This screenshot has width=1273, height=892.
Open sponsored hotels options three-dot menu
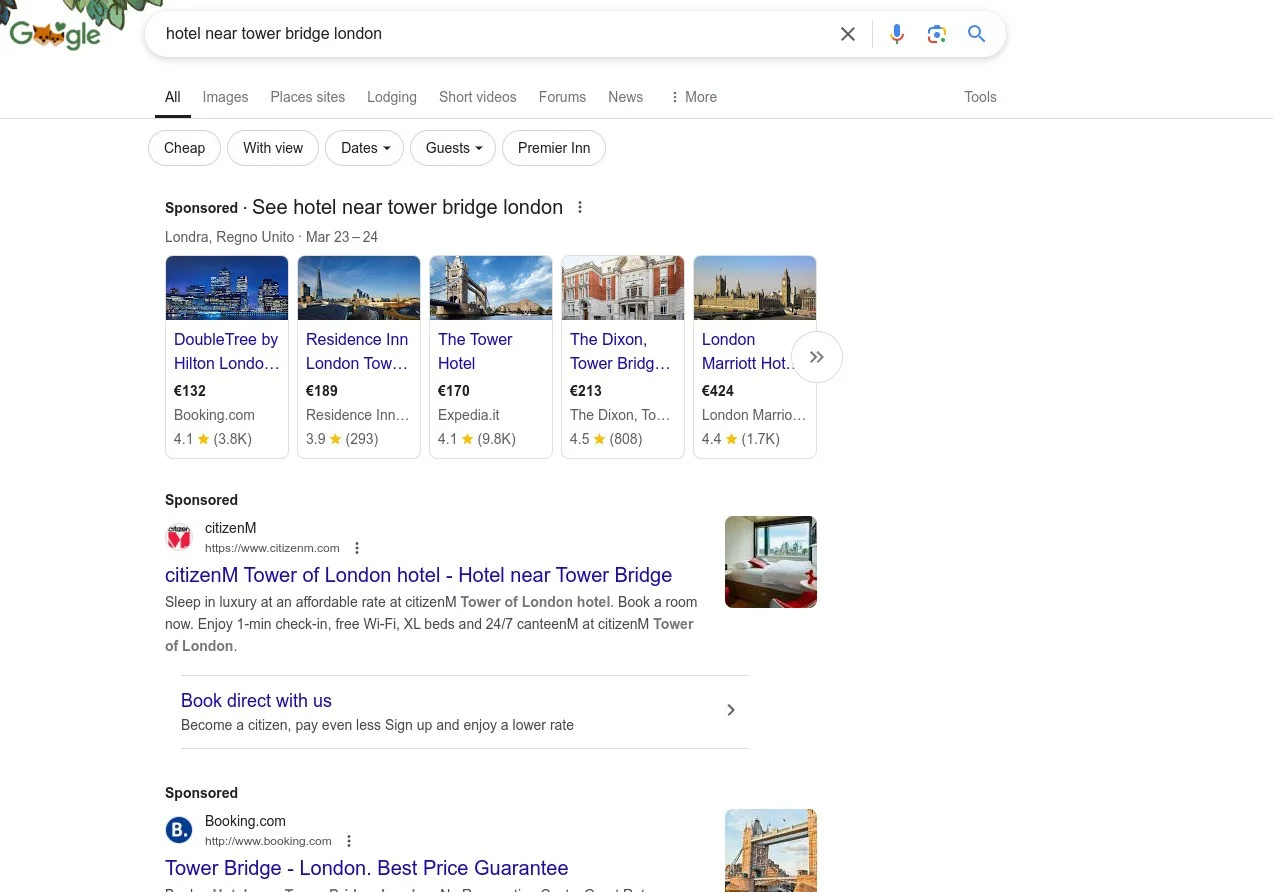tap(579, 208)
